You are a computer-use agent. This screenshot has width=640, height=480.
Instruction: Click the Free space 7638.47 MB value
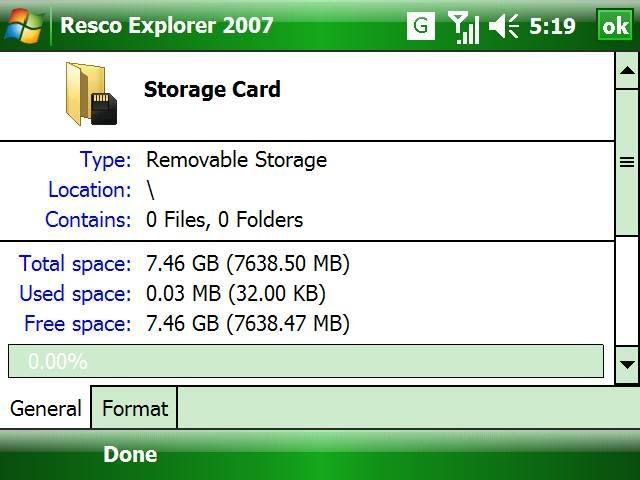point(248,324)
